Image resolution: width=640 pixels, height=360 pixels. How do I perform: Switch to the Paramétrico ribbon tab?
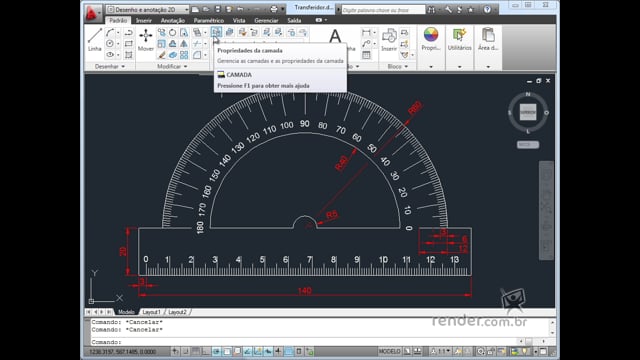click(209, 20)
